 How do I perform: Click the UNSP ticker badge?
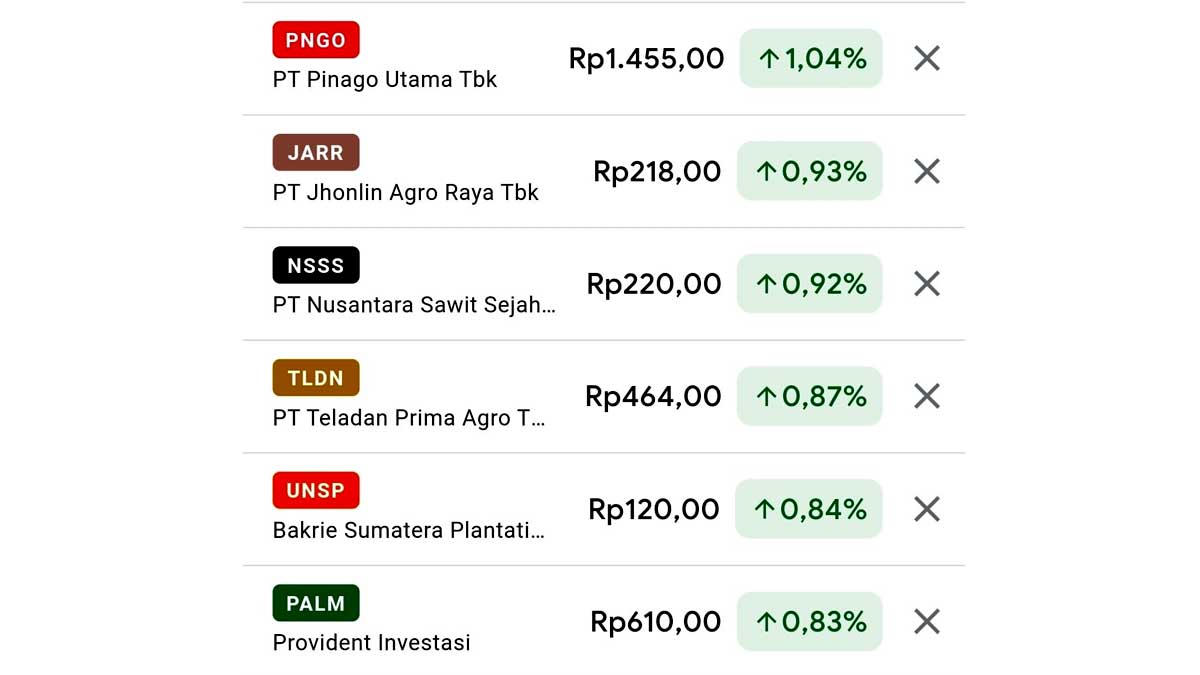pos(316,490)
